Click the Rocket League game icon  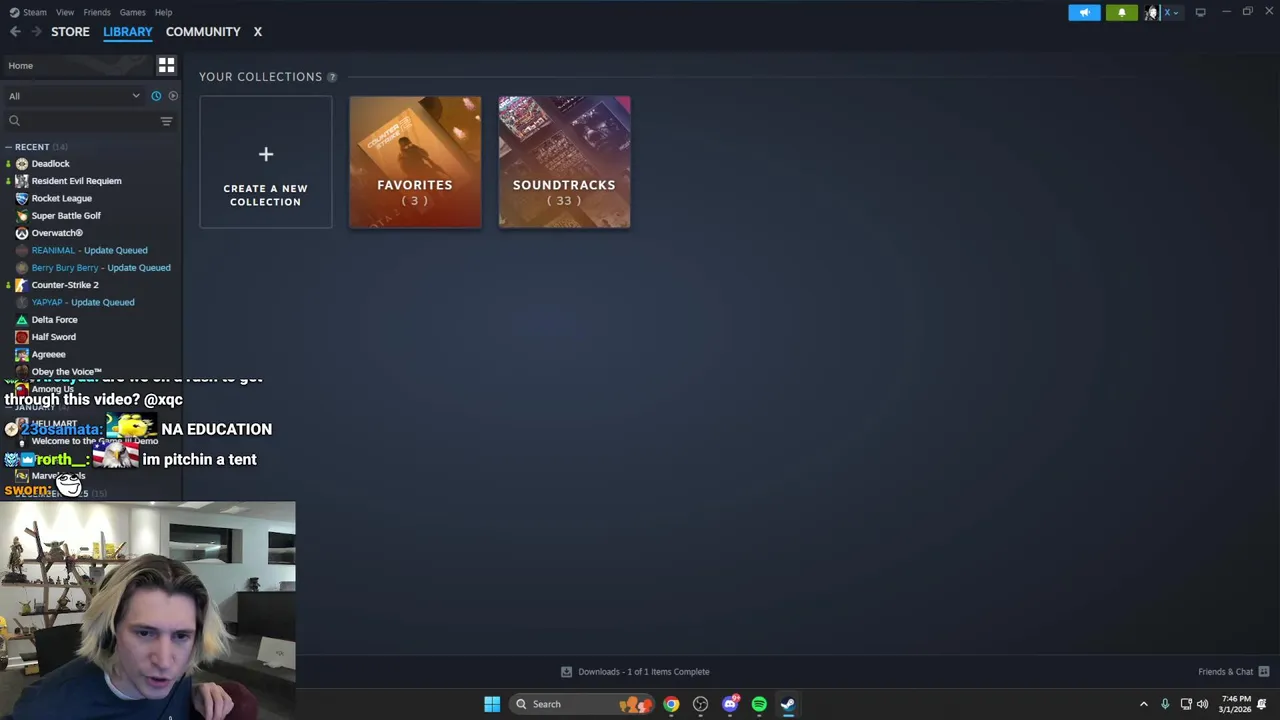coord(22,198)
